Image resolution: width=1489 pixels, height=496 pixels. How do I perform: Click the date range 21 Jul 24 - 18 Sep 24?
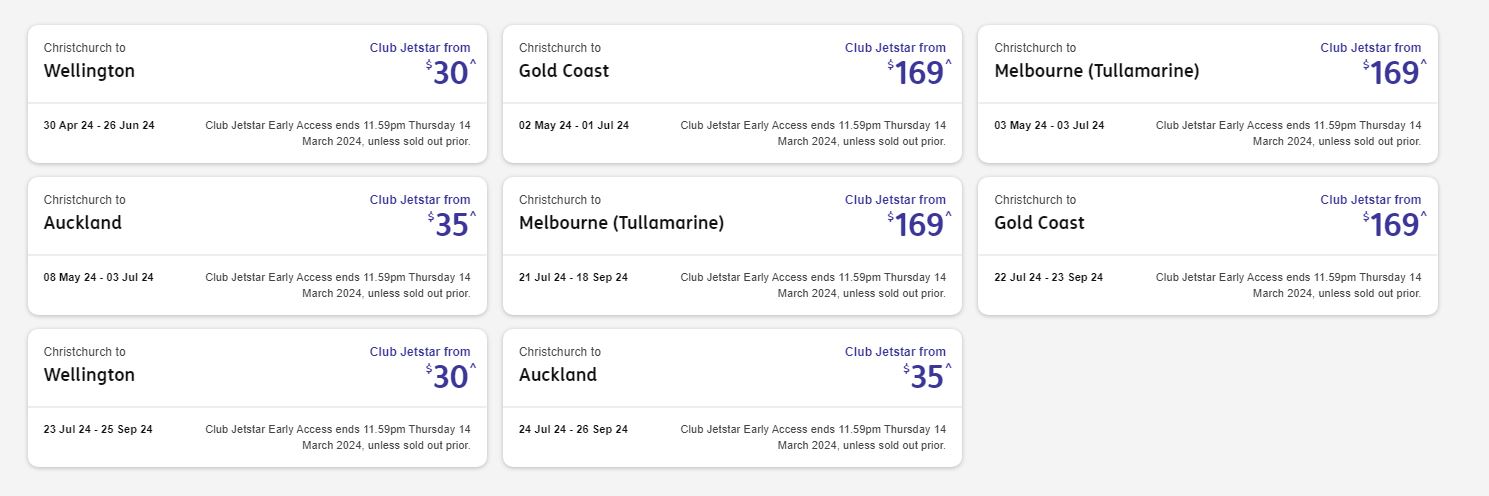(573, 278)
